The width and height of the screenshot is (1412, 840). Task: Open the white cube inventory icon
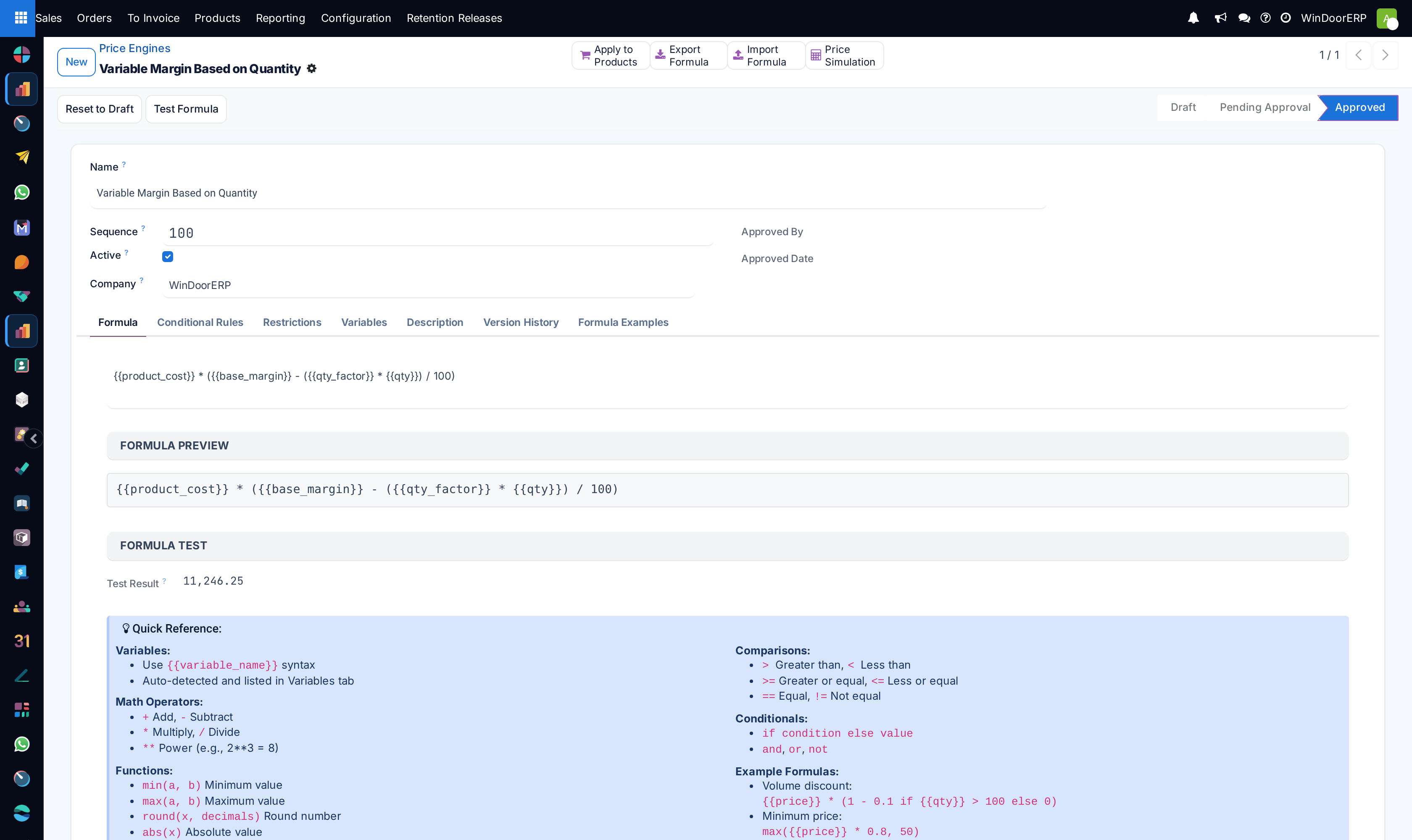click(21, 399)
